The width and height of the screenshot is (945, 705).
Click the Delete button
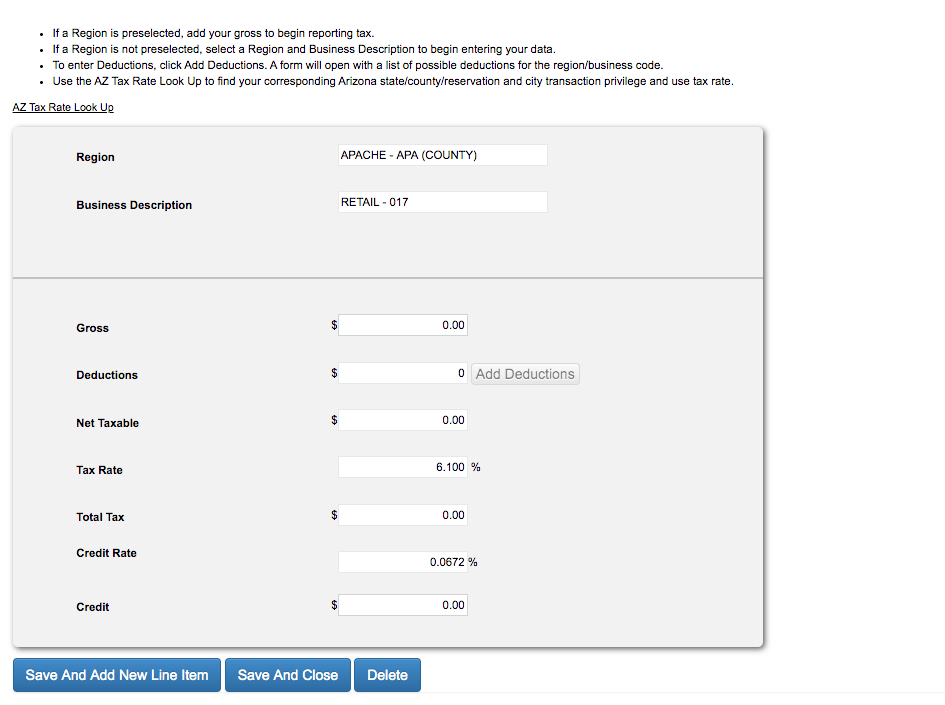[x=388, y=675]
